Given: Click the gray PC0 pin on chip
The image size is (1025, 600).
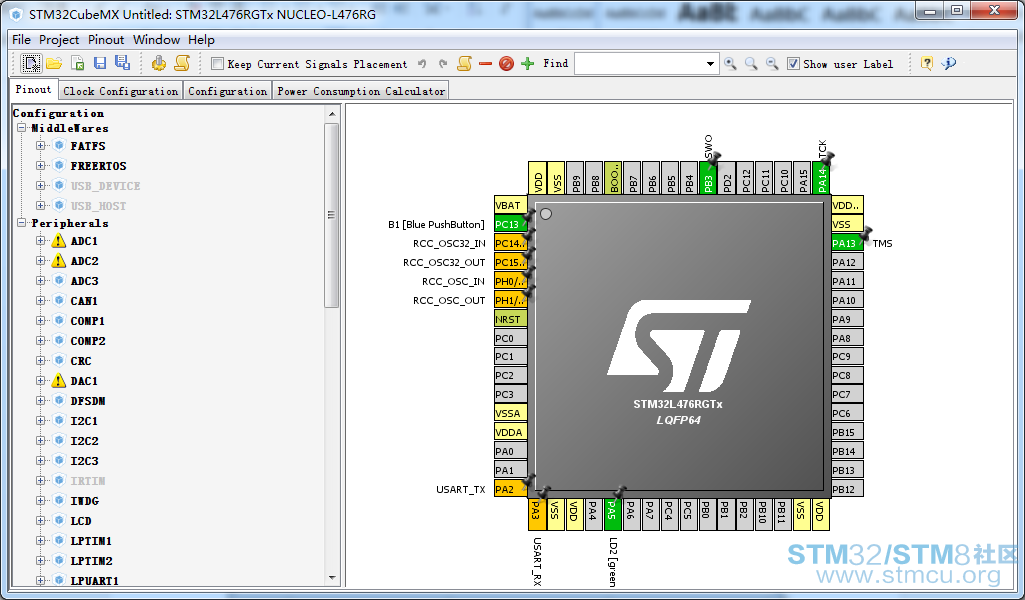Looking at the screenshot, I should tap(511, 338).
